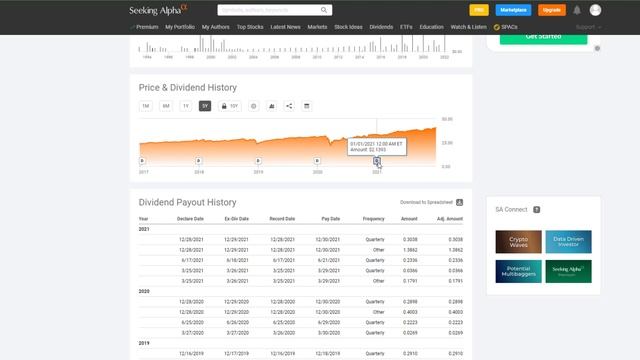Select the locked 10Y chart range
640x360 pixels.
click(x=230, y=106)
